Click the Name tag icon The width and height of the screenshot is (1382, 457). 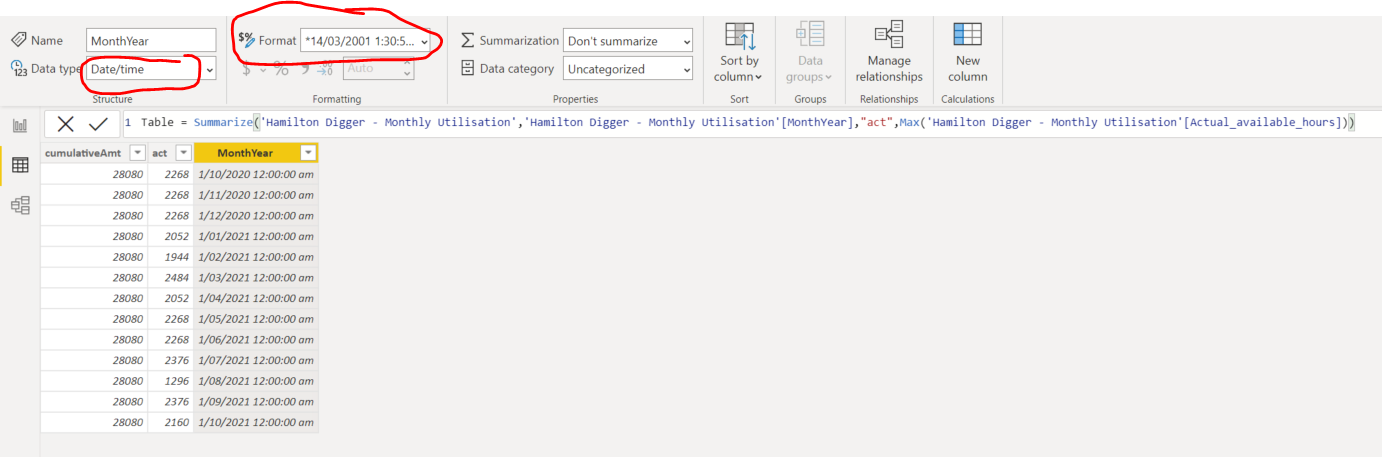(x=18, y=40)
